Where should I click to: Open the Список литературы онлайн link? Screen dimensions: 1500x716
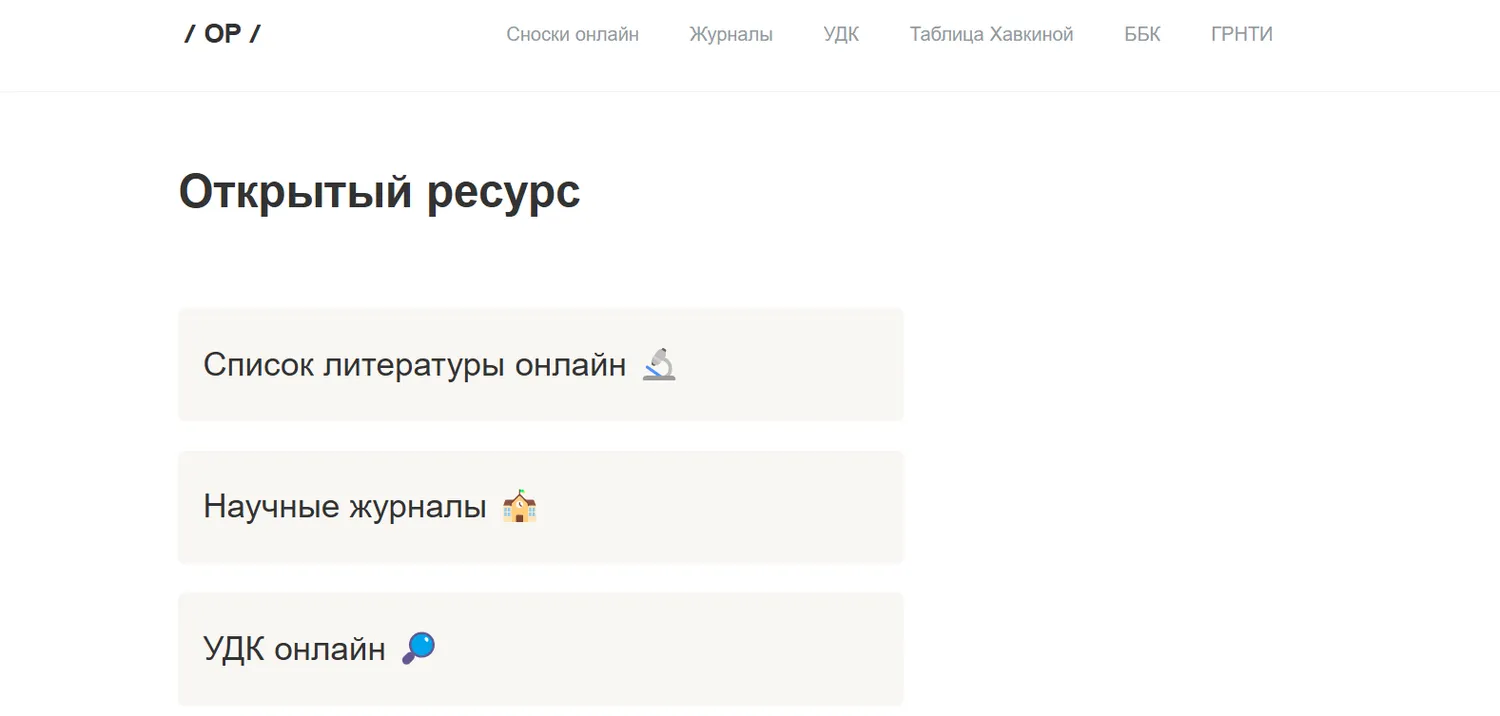pos(414,365)
